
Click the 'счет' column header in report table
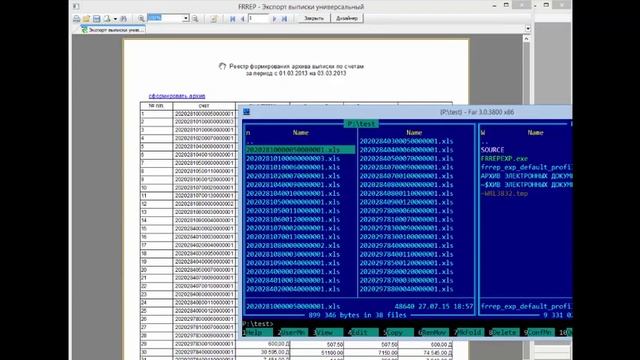tap(204, 106)
